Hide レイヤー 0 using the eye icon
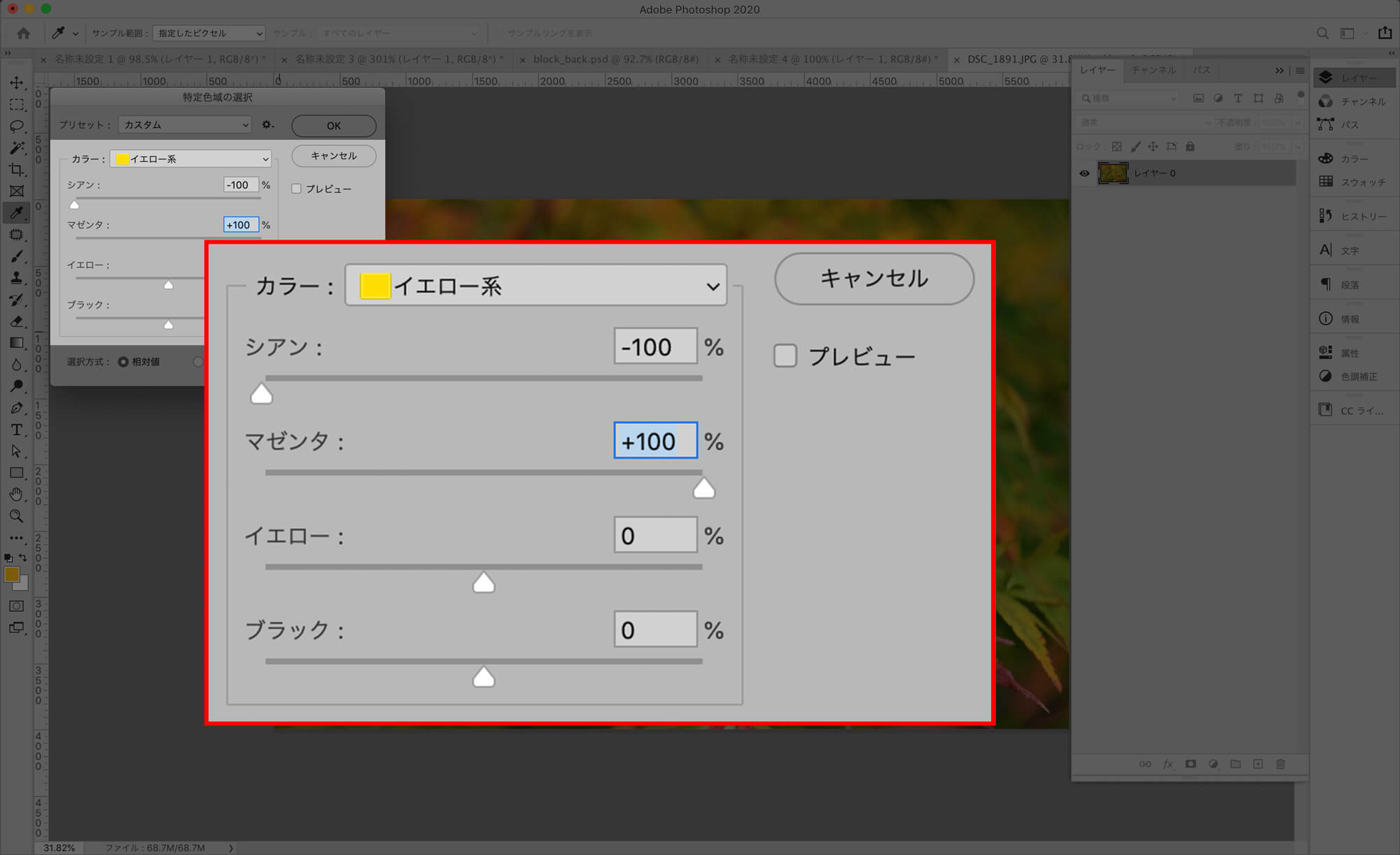The image size is (1400, 855). pyautogui.click(x=1084, y=173)
